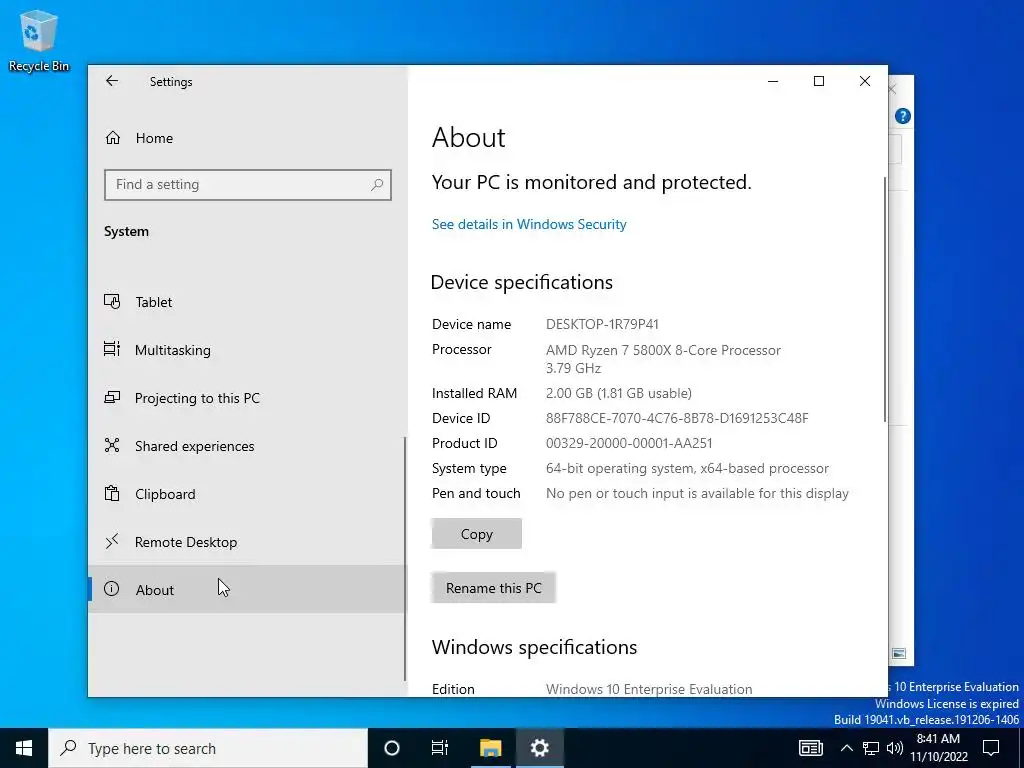Click the back arrow in Settings
This screenshot has width=1024, height=768.
pyautogui.click(x=112, y=81)
